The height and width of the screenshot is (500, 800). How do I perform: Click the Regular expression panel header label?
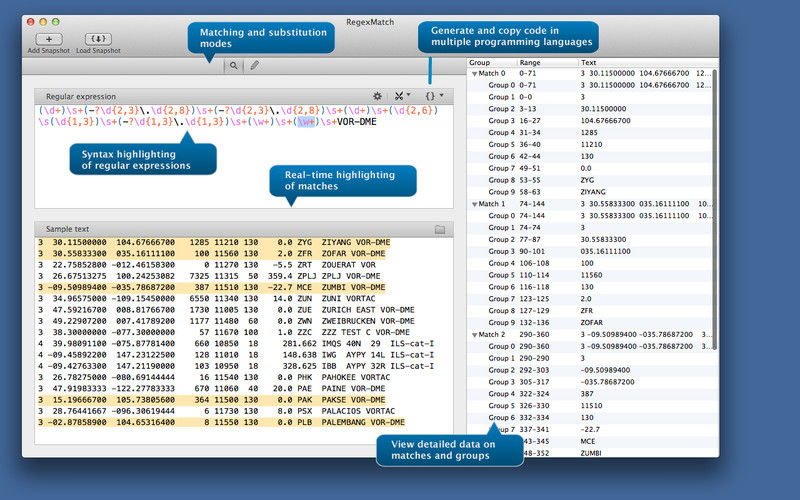click(81, 96)
